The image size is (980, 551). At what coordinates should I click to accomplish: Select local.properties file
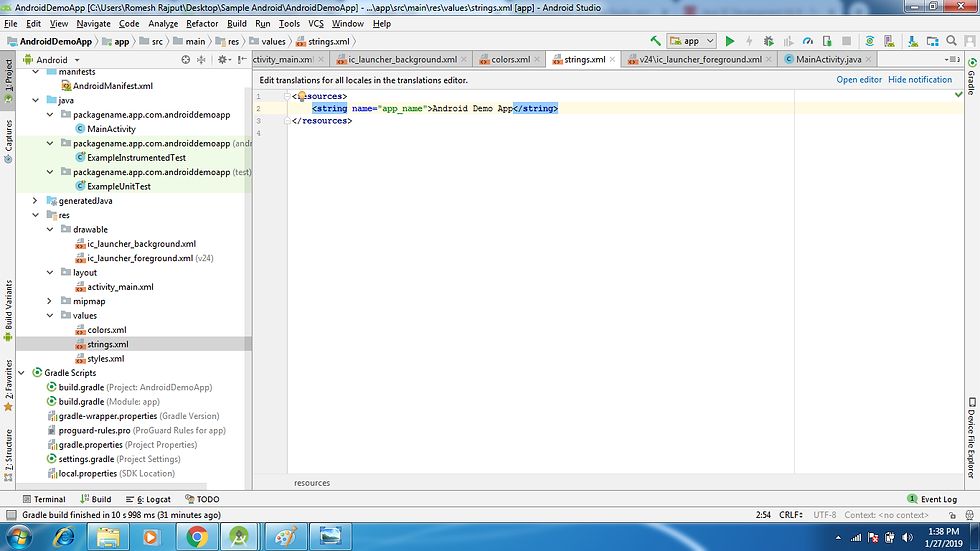pyautogui.click(x=111, y=474)
